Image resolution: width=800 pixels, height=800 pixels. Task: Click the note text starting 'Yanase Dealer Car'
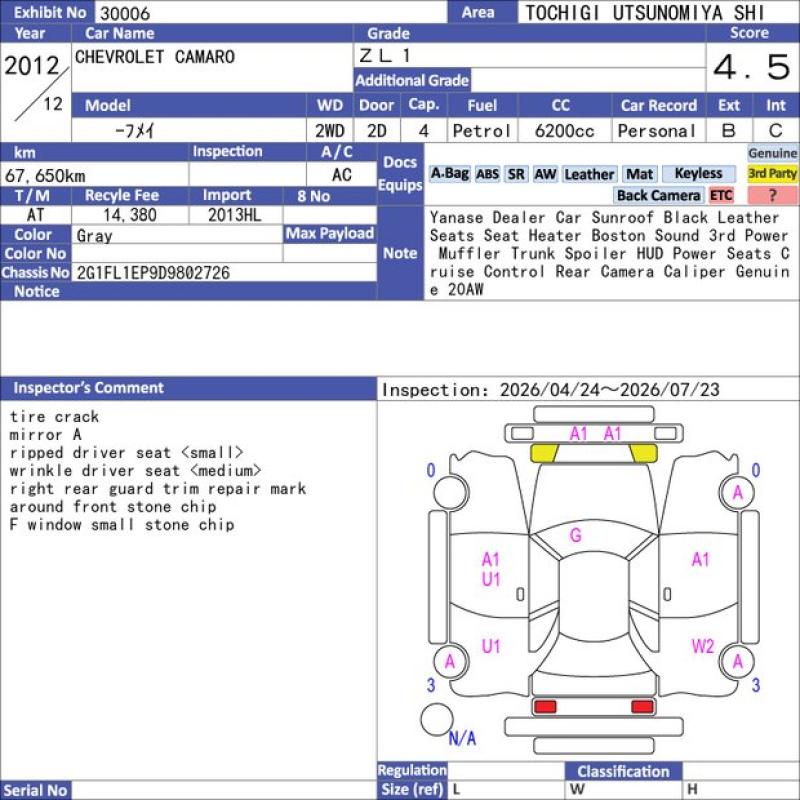coord(610,254)
